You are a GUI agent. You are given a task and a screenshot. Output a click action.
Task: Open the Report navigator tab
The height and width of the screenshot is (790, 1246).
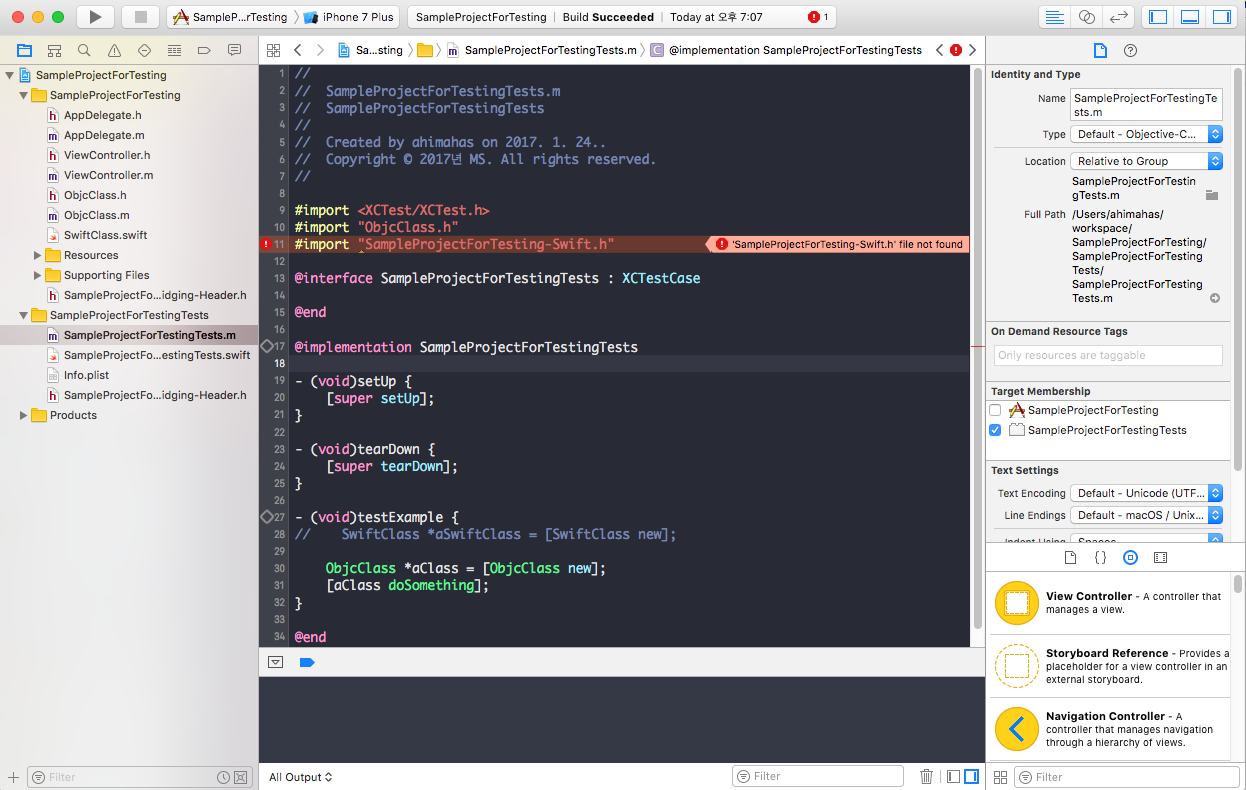pyautogui.click(x=234, y=50)
